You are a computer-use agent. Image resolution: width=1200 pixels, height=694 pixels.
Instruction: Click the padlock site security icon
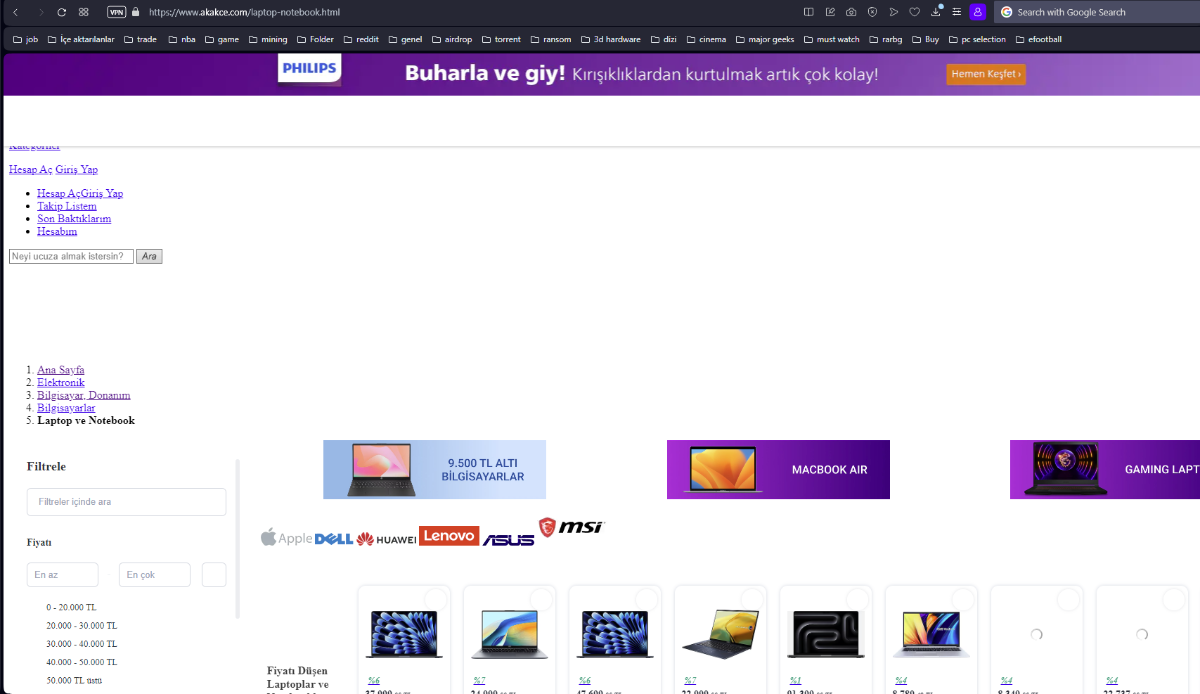pyautogui.click(x=135, y=12)
